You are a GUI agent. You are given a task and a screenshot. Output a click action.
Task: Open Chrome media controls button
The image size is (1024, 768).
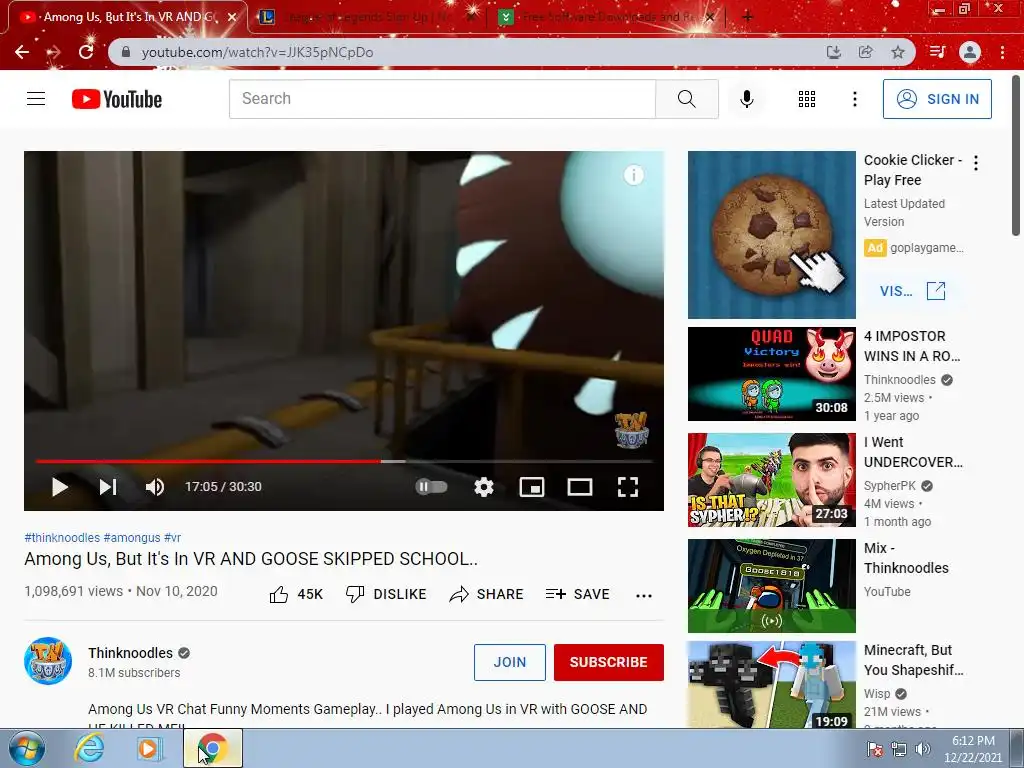click(937, 52)
